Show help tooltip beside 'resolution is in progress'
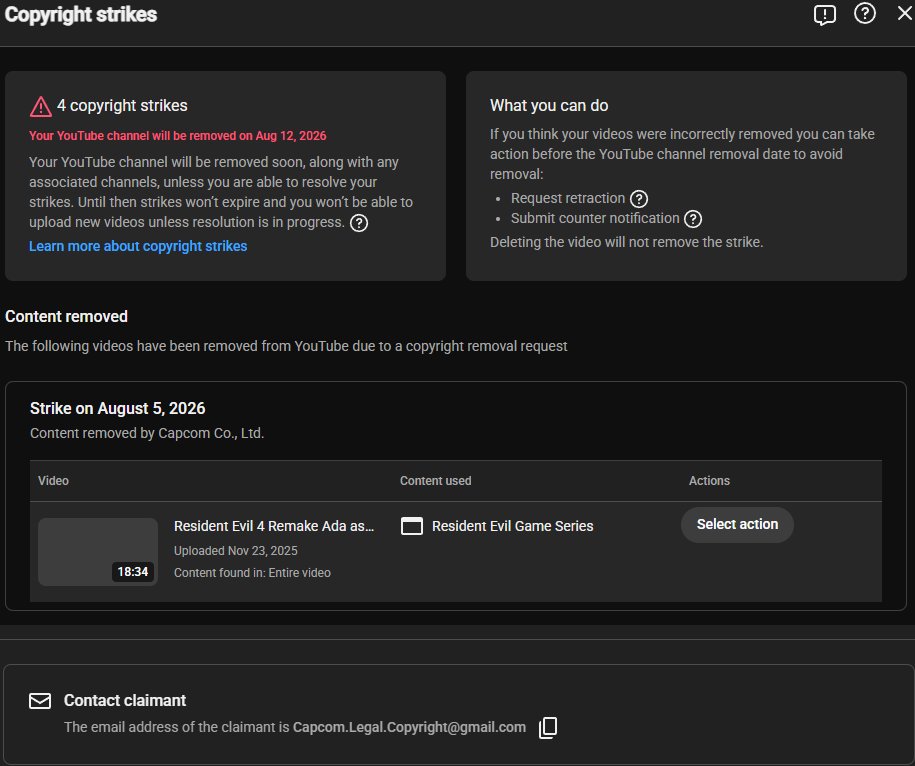This screenshot has height=766, width=915. tap(359, 223)
